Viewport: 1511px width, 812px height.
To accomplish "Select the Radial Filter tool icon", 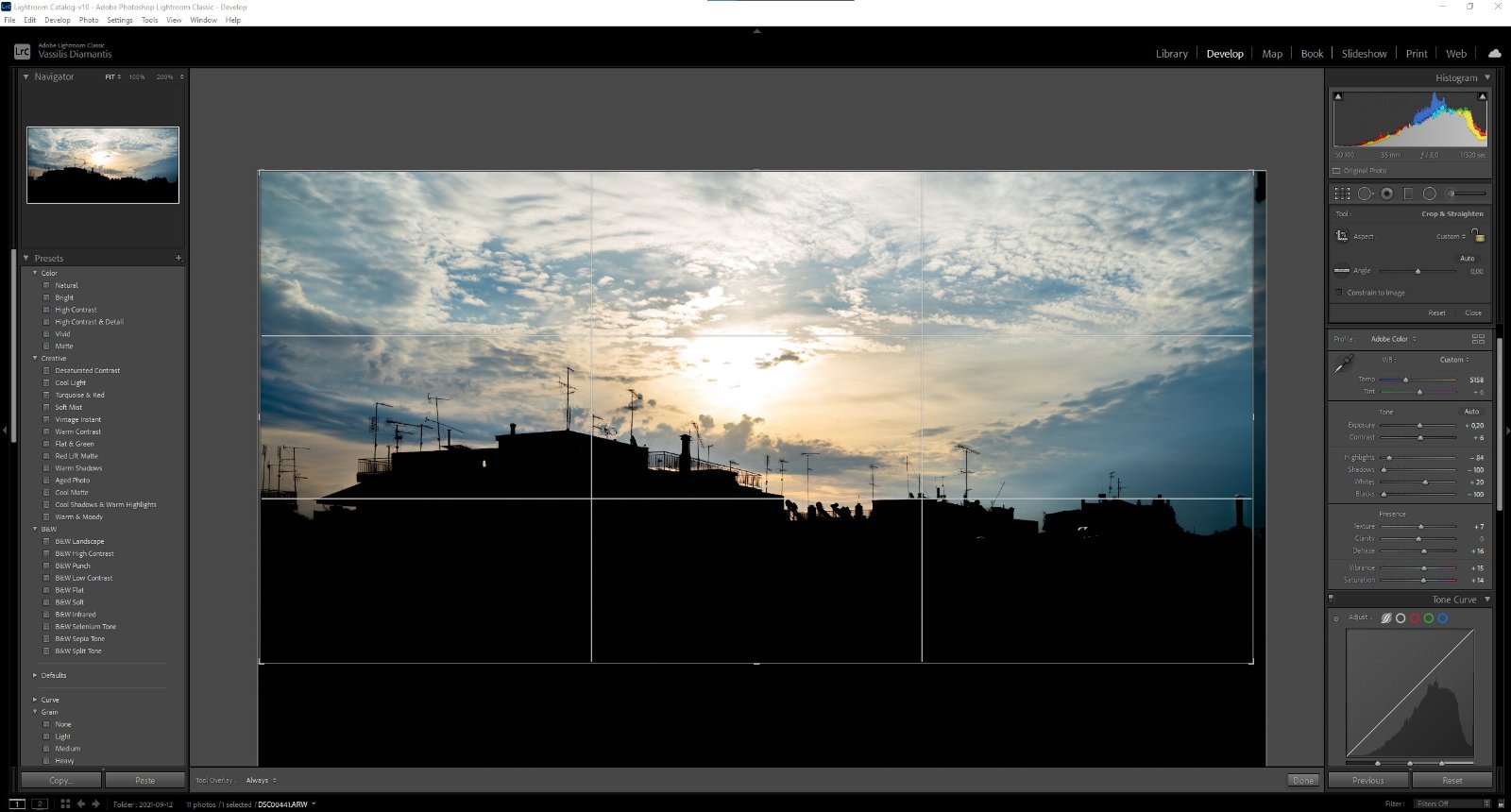I will click(x=1430, y=194).
